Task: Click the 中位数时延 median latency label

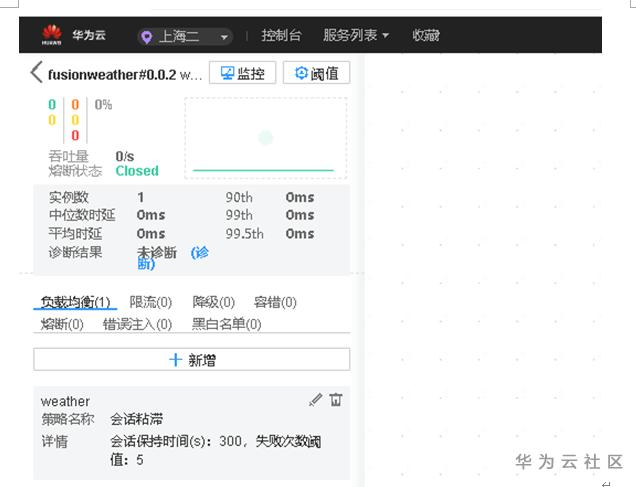Action: (x=82, y=215)
